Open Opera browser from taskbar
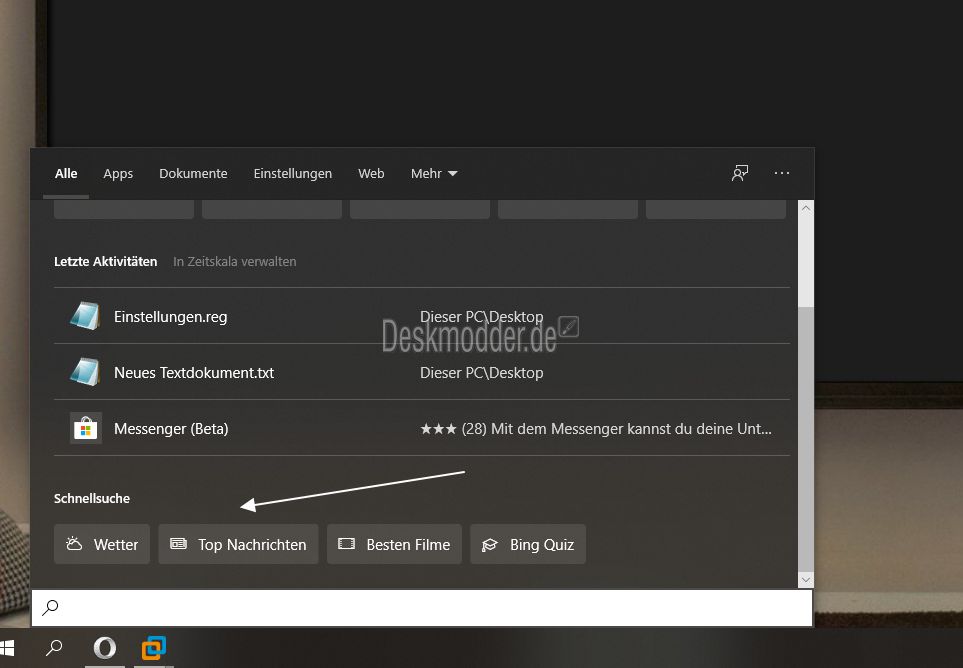Image resolution: width=963 pixels, height=668 pixels. tap(104, 648)
